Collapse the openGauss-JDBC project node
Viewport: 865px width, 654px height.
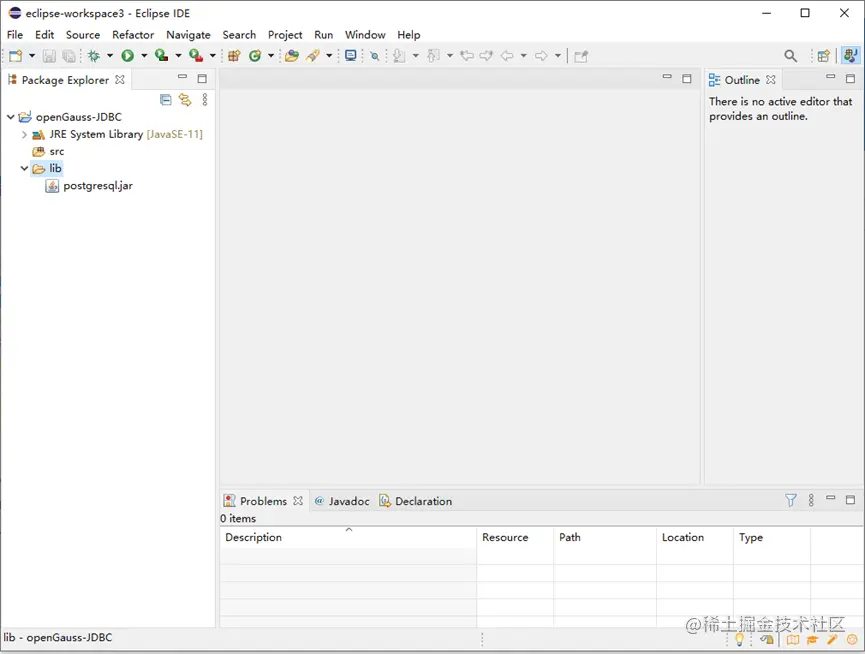tap(10, 117)
